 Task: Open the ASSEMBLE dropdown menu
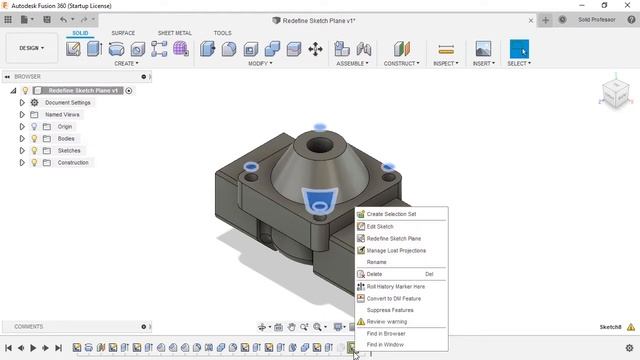(x=352, y=64)
